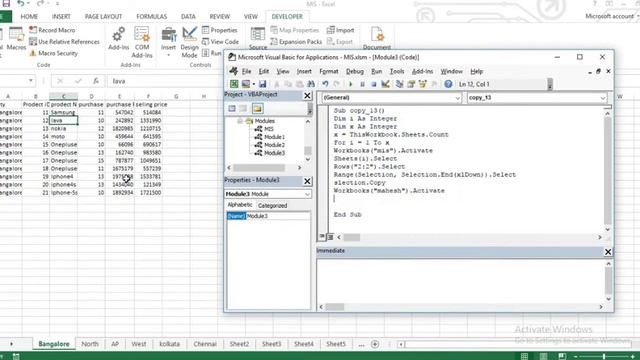Click the Add-Ins gear icon in ribbon
Screen dimensions: 640x360
tap(118, 39)
